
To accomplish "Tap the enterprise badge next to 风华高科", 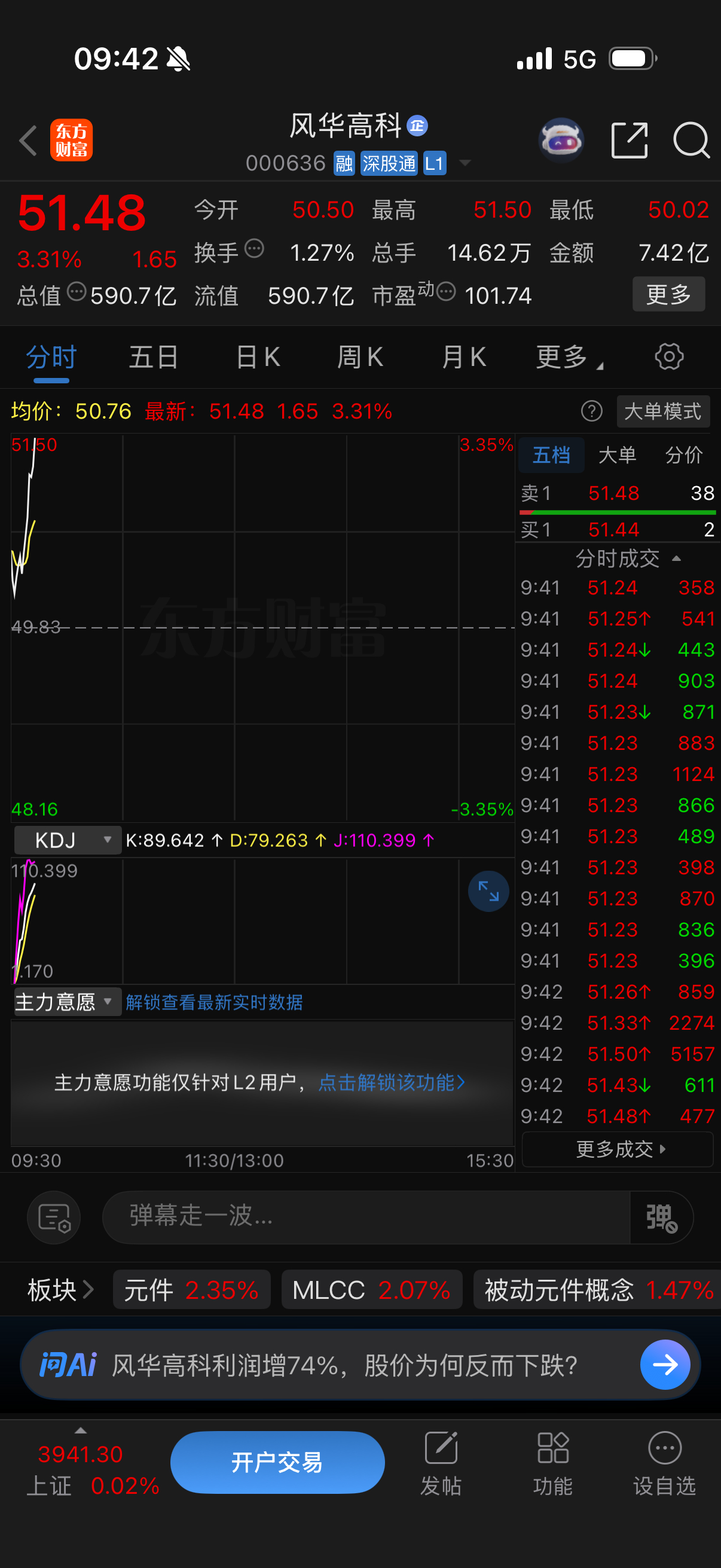I will pyautogui.click(x=417, y=126).
